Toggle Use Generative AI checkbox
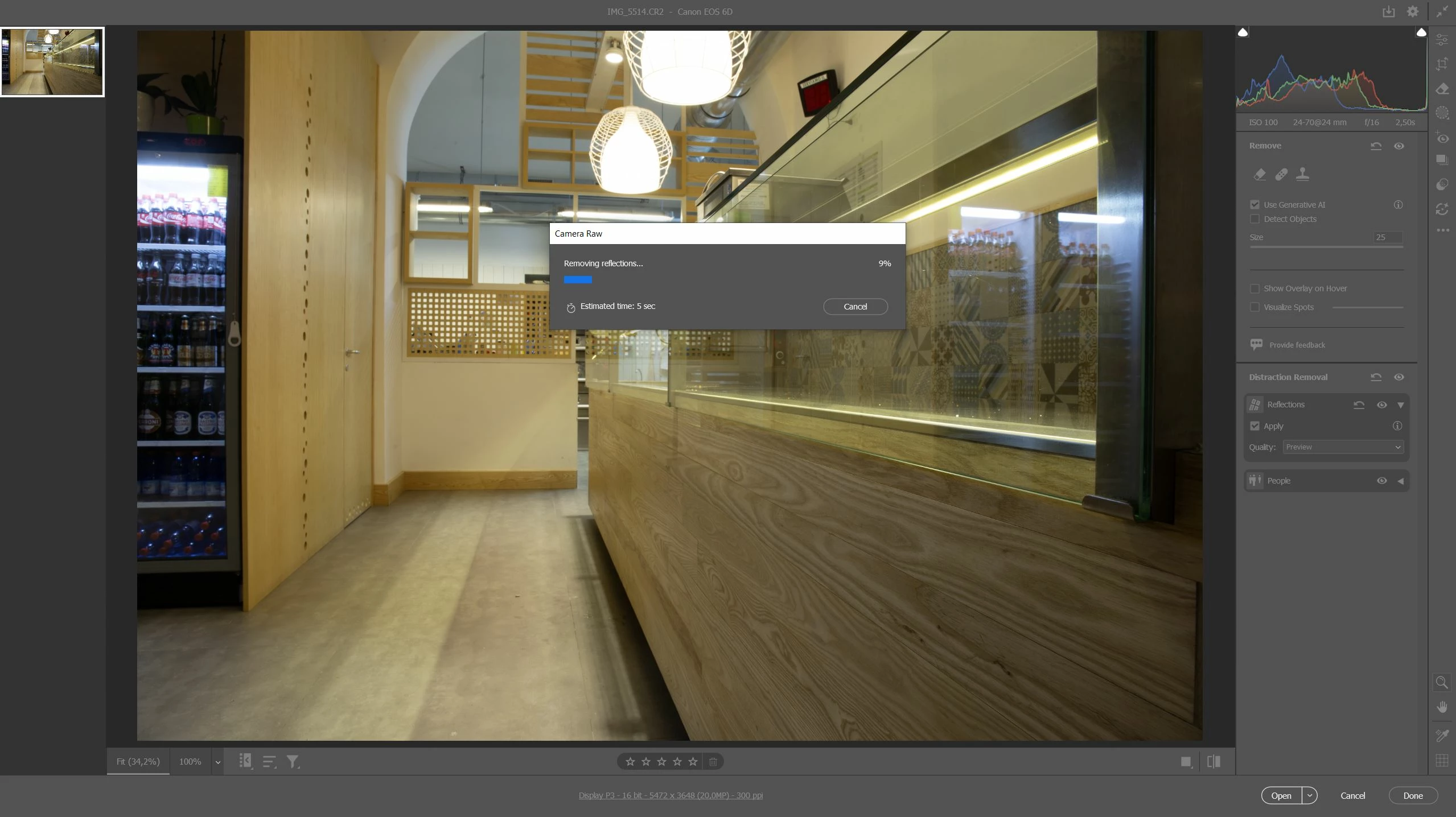Screen dimensions: 1456x817 1255,205
